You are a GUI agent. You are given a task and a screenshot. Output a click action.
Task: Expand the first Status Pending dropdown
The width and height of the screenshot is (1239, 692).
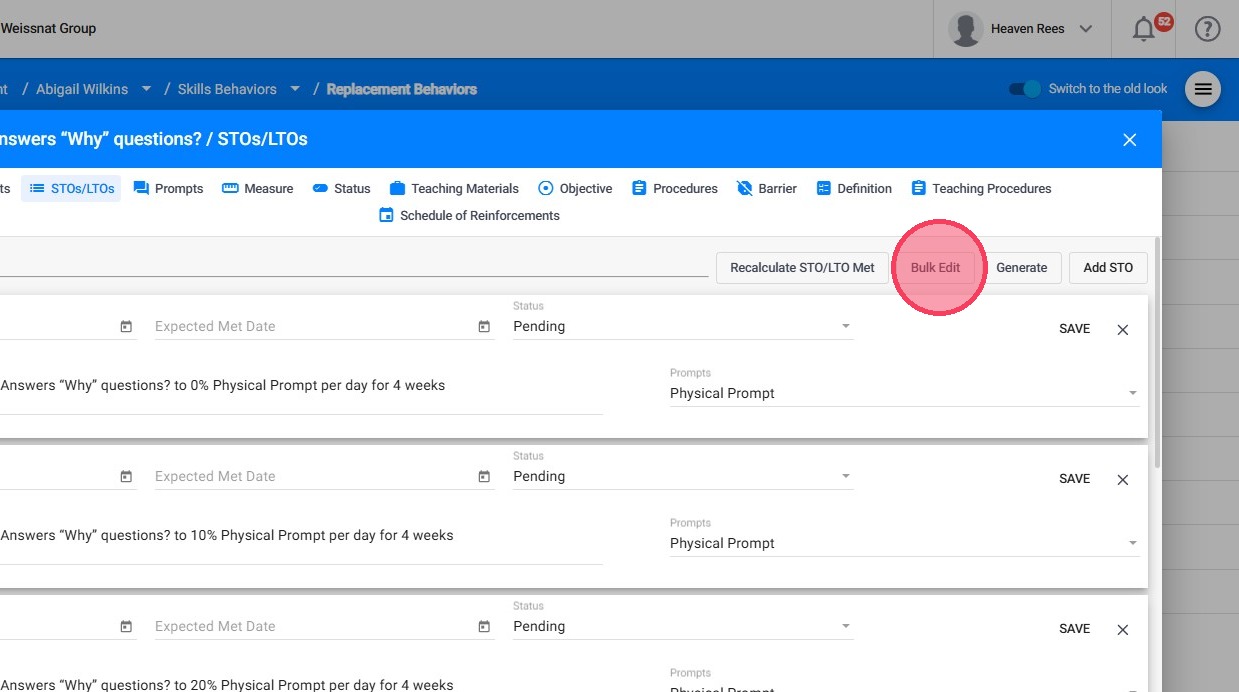click(845, 327)
